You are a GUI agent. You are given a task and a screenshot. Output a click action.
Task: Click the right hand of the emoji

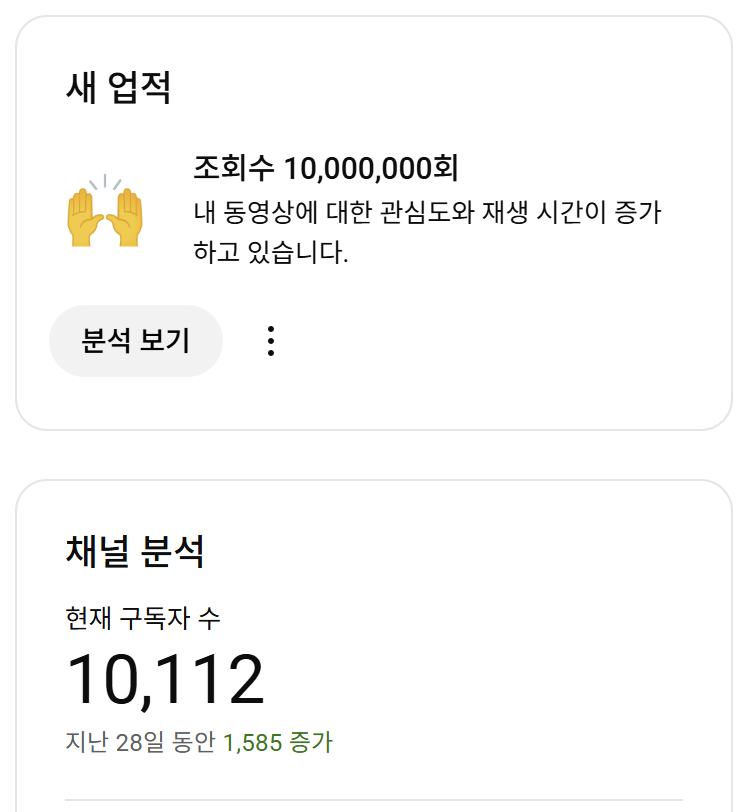tap(125, 218)
